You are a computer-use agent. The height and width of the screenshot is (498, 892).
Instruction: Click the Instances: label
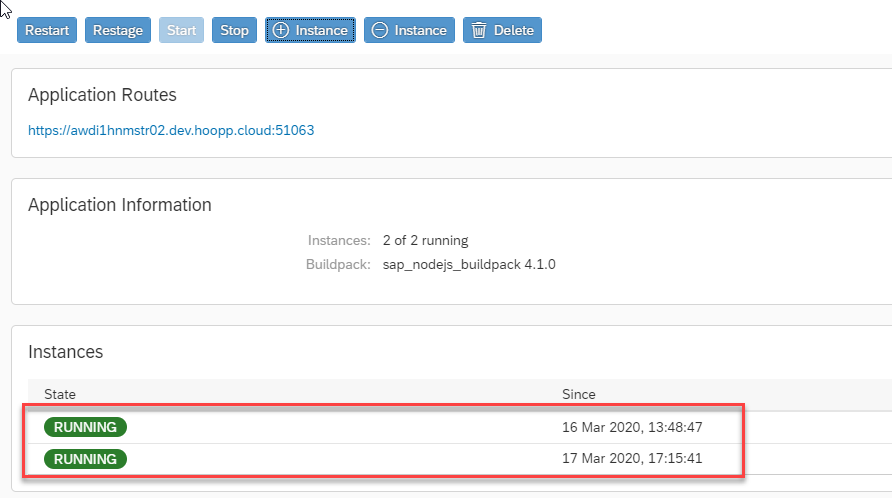pos(339,241)
